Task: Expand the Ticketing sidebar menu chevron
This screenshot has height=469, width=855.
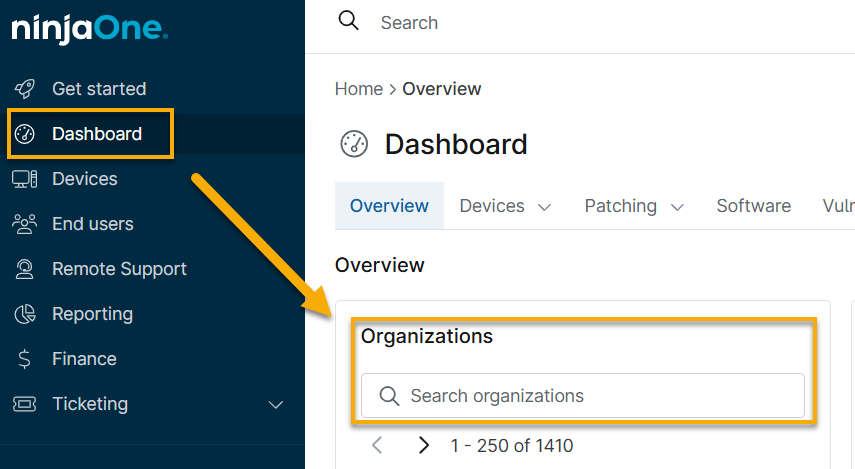Action: click(x=277, y=405)
